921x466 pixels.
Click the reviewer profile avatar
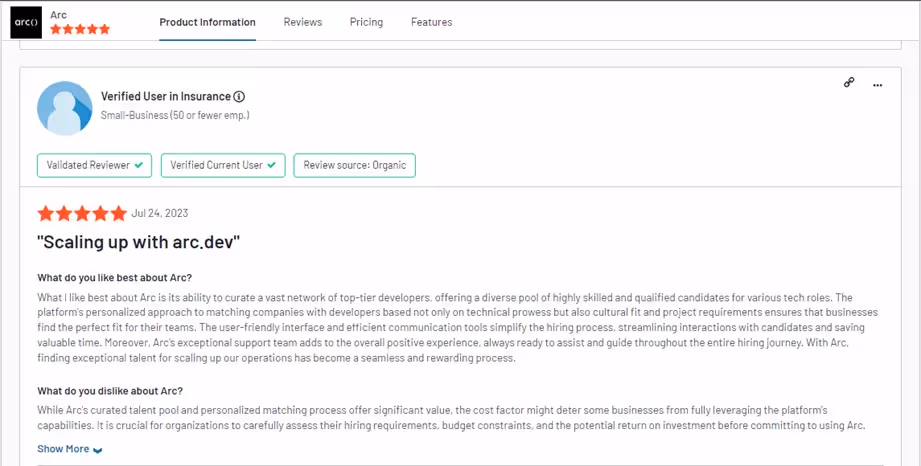click(x=65, y=108)
